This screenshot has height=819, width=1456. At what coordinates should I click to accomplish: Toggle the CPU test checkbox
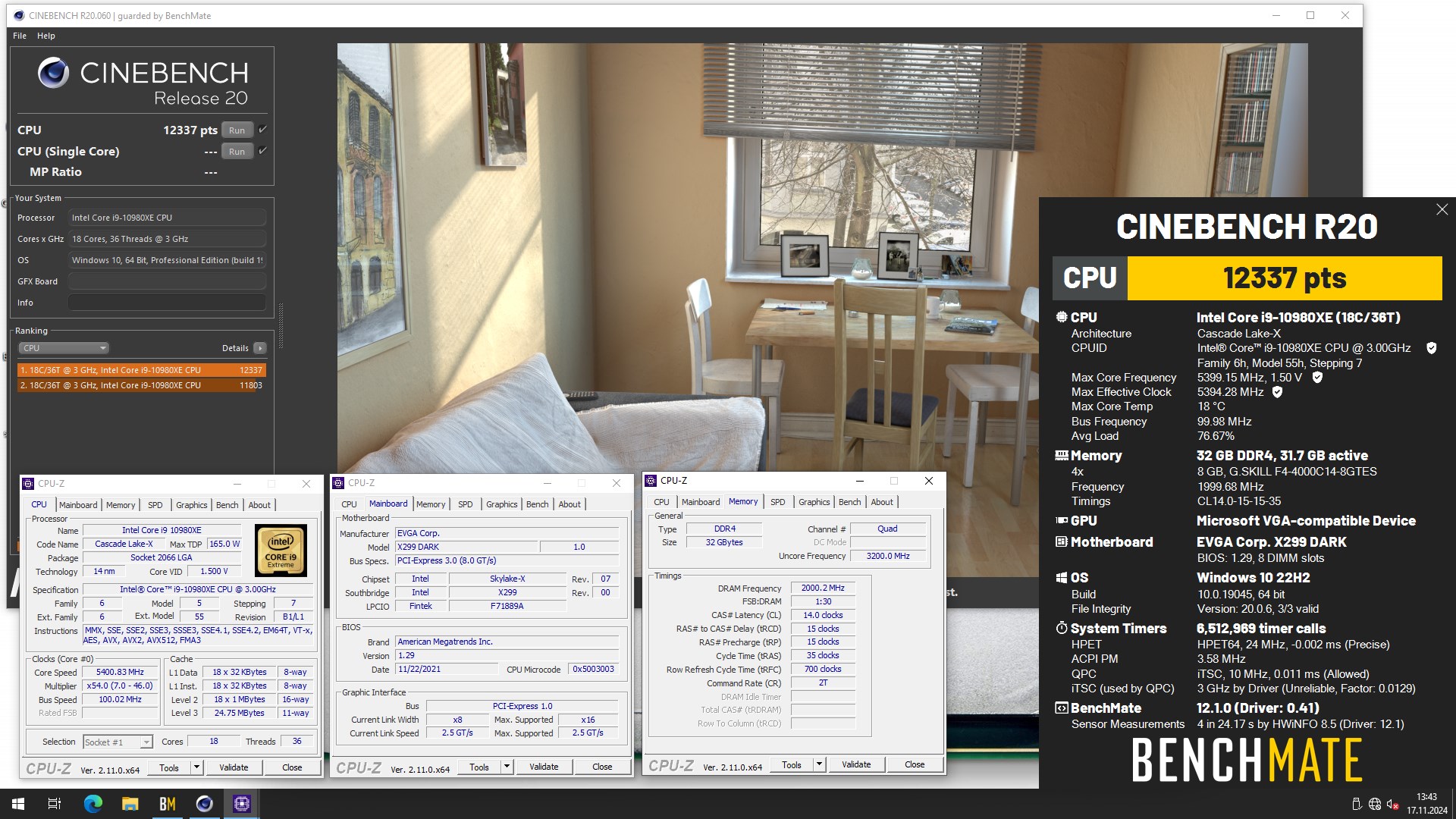pos(262,130)
